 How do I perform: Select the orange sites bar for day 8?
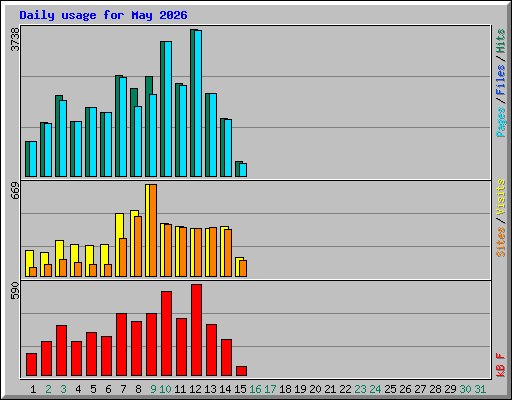pyautogui.click(x=138, y=246)
